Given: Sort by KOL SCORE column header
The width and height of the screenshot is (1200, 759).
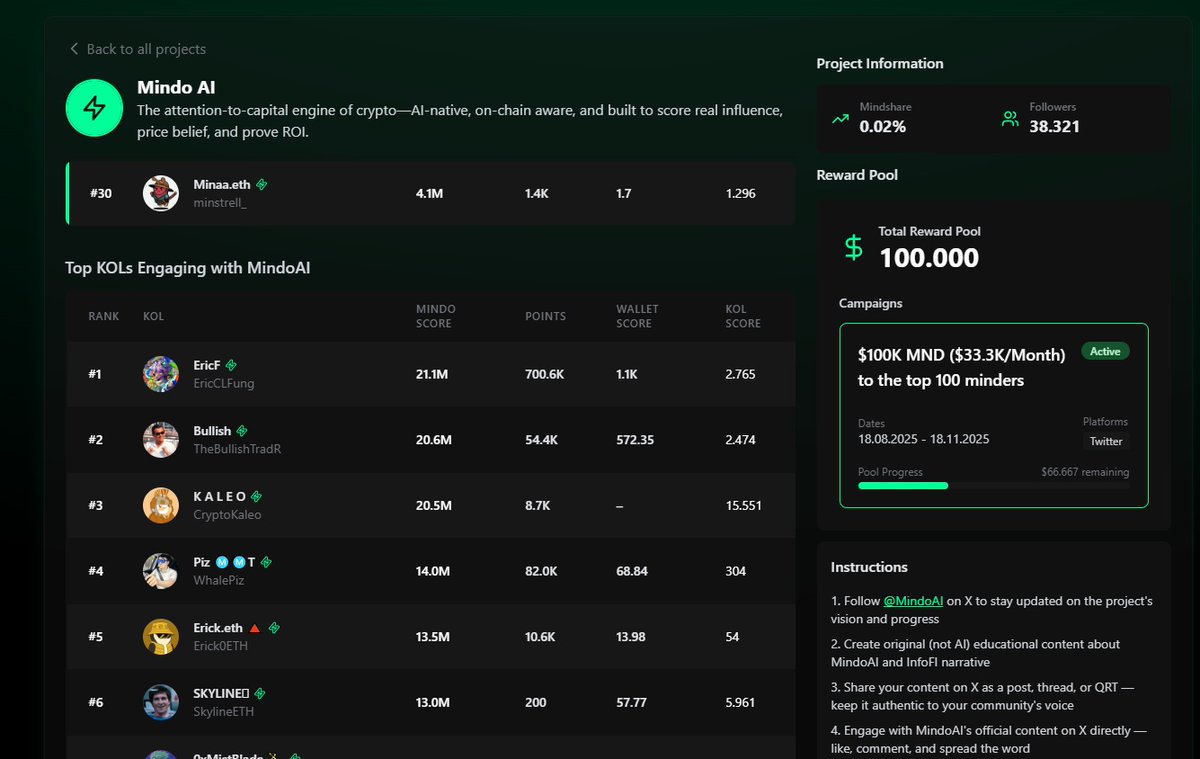Looking at the screenshot, I should [743, 316].
